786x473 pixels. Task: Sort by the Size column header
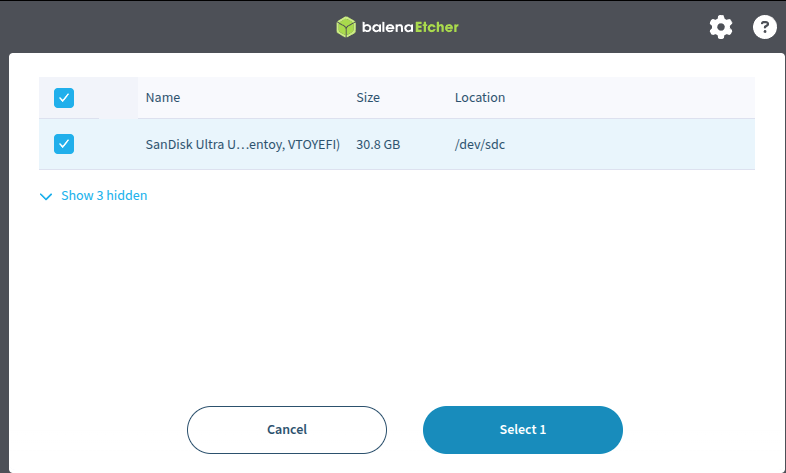(x=368, y=98)
